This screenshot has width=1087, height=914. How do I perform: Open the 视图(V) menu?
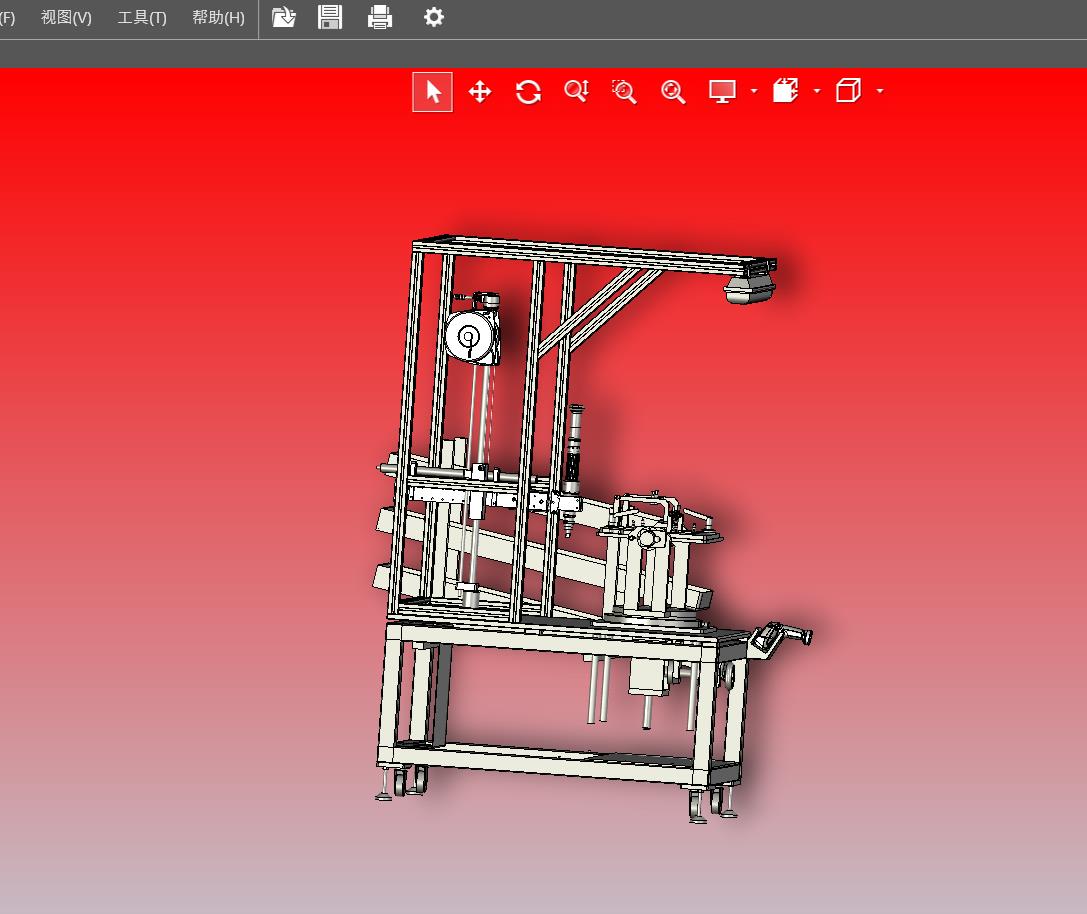[66, 17]
